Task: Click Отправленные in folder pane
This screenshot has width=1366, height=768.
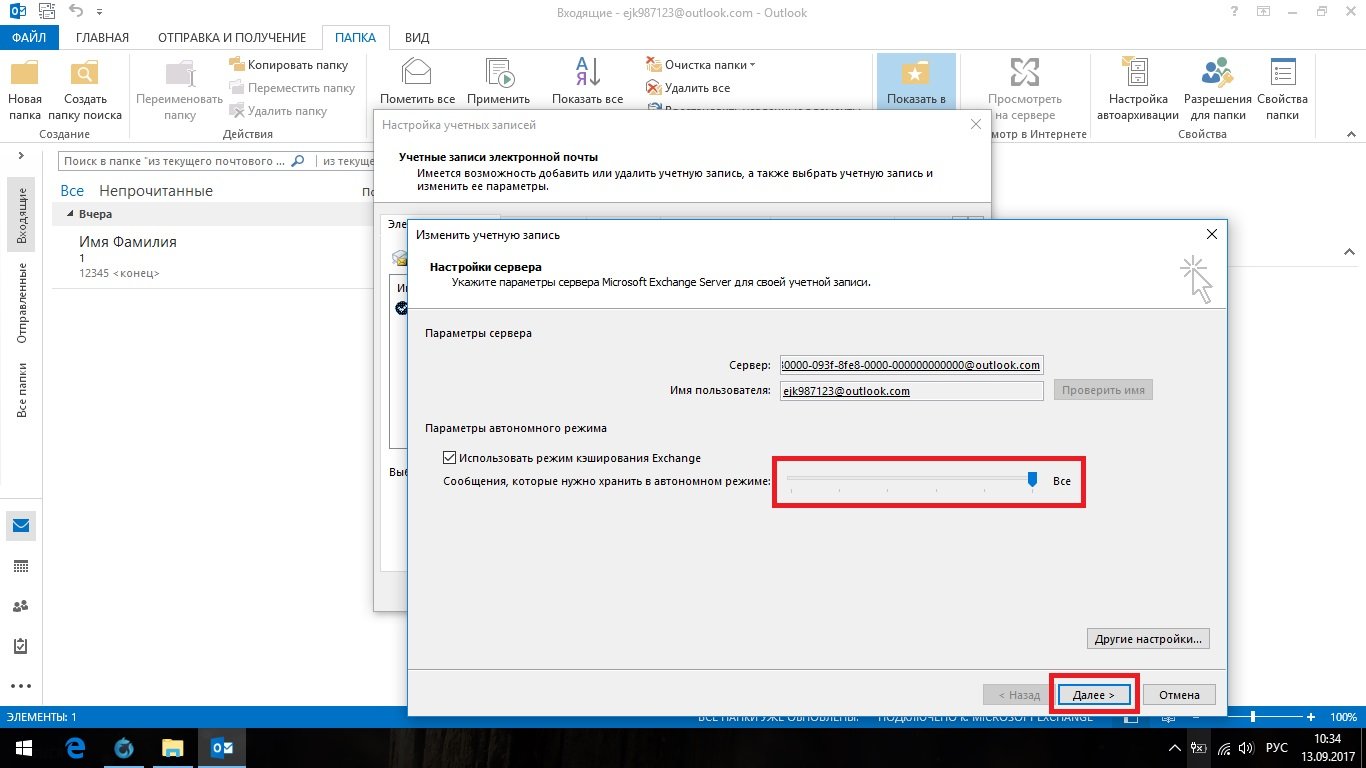Action: click(22, 304)
